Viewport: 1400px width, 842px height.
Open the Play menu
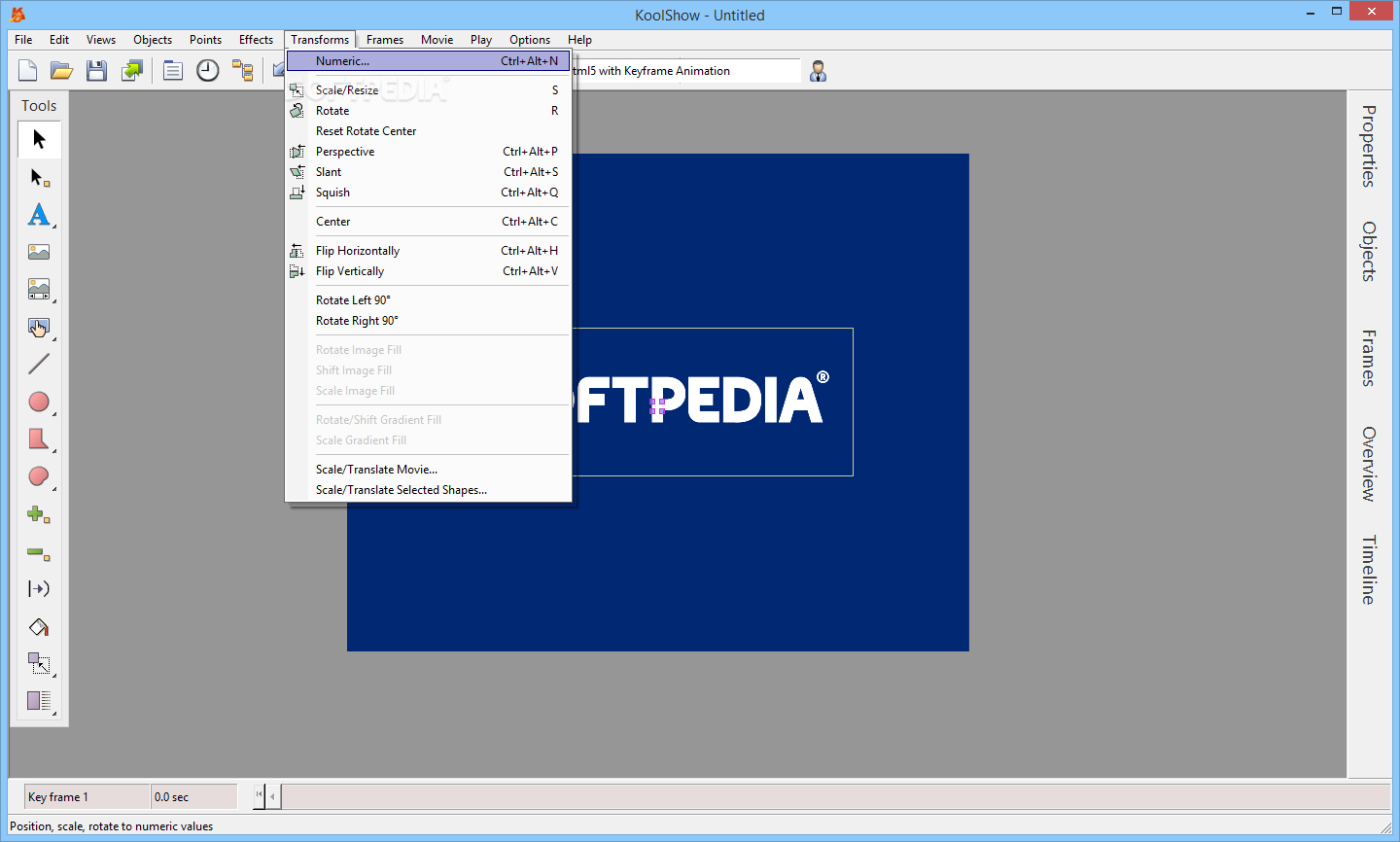pos(481,40)
